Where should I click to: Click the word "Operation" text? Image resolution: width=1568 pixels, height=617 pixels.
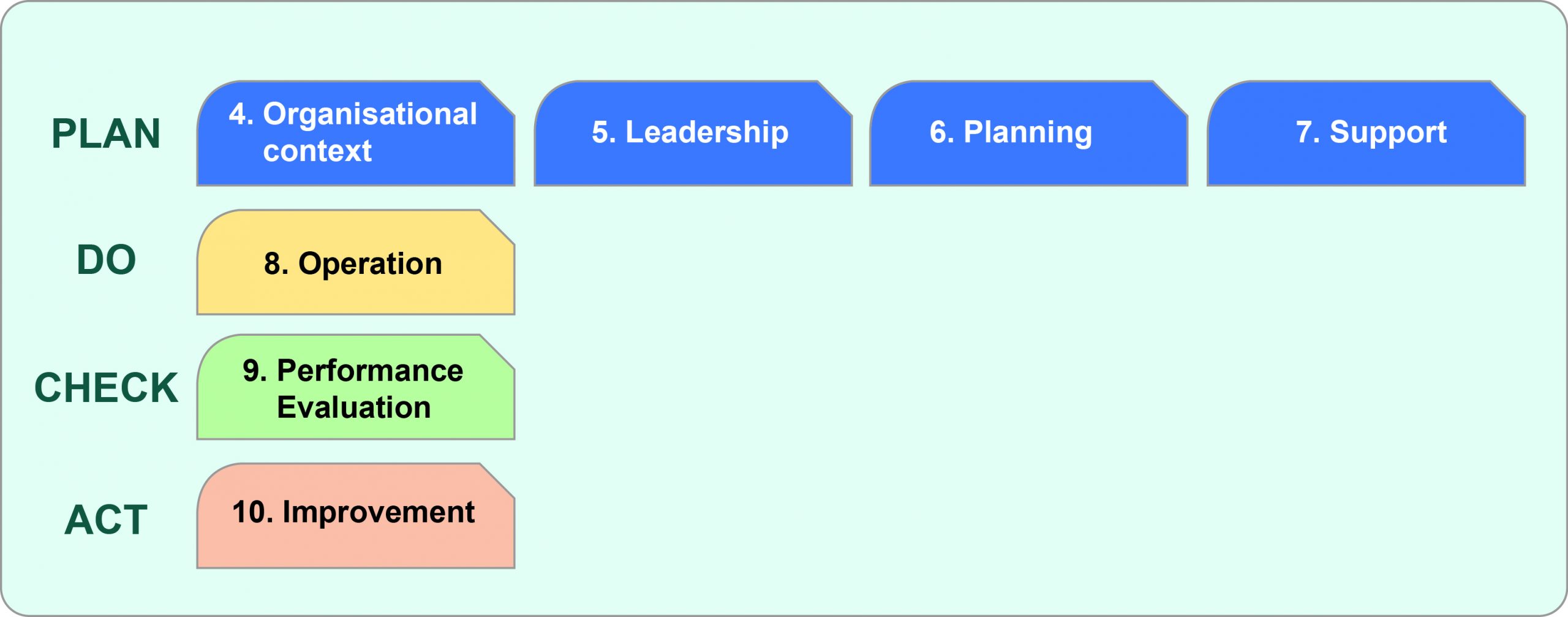tap(370, 264)
